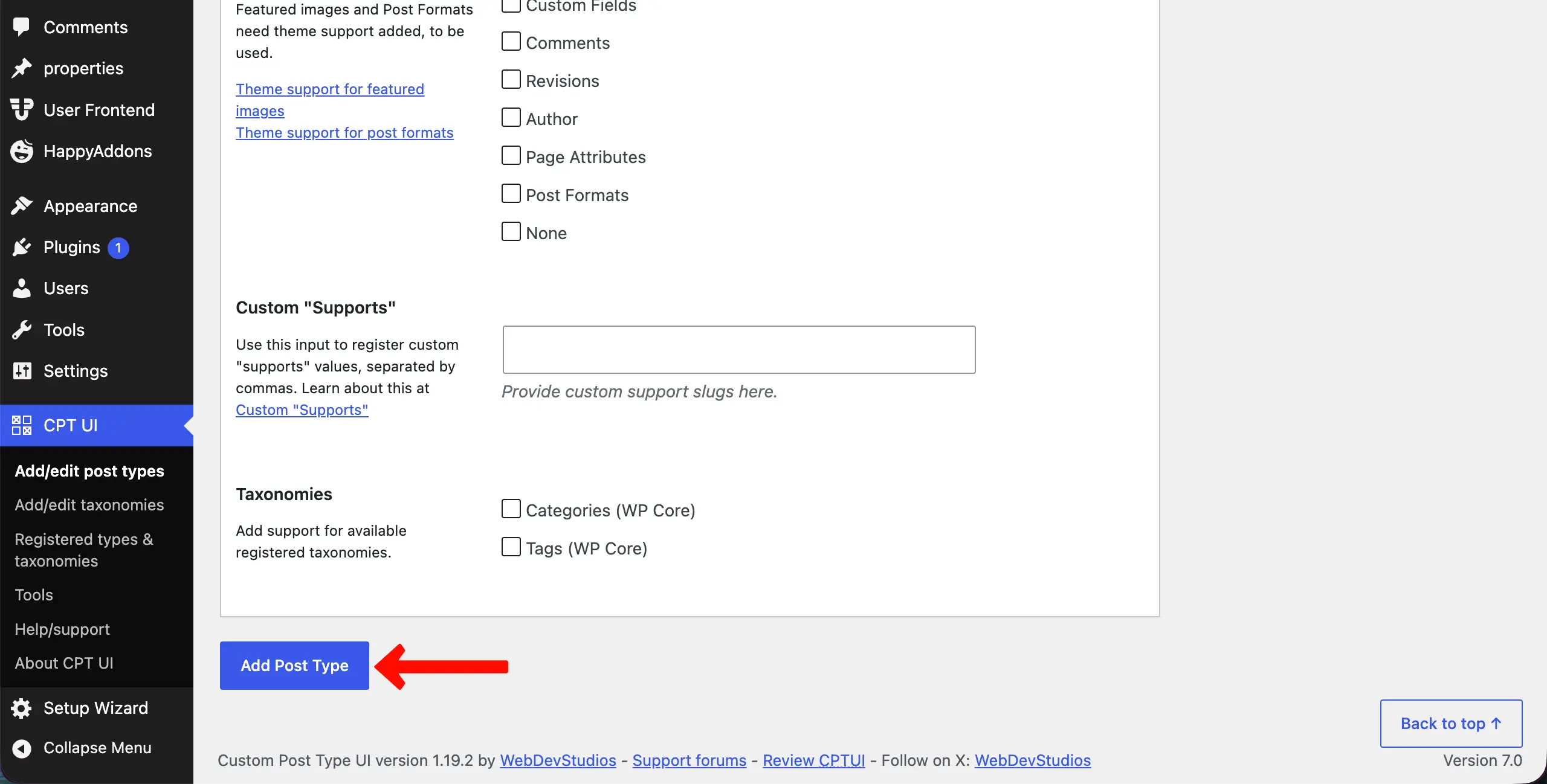This screenshot has width=1547, height=784.
Task: Check Categories (WP Core) taxonomy
Action: click(x=511, y=509)
